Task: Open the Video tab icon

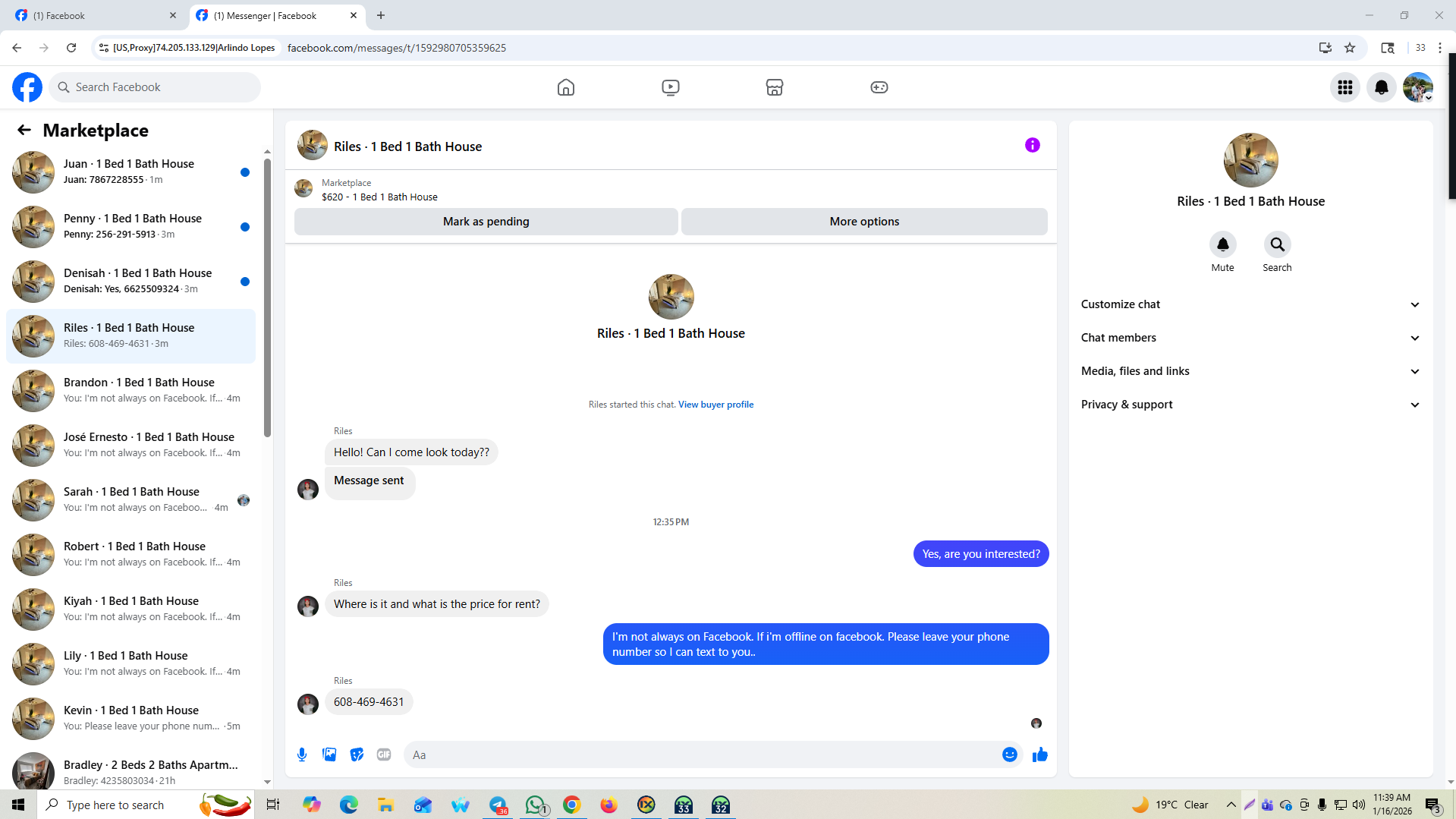Action: [x=671, y=87]
